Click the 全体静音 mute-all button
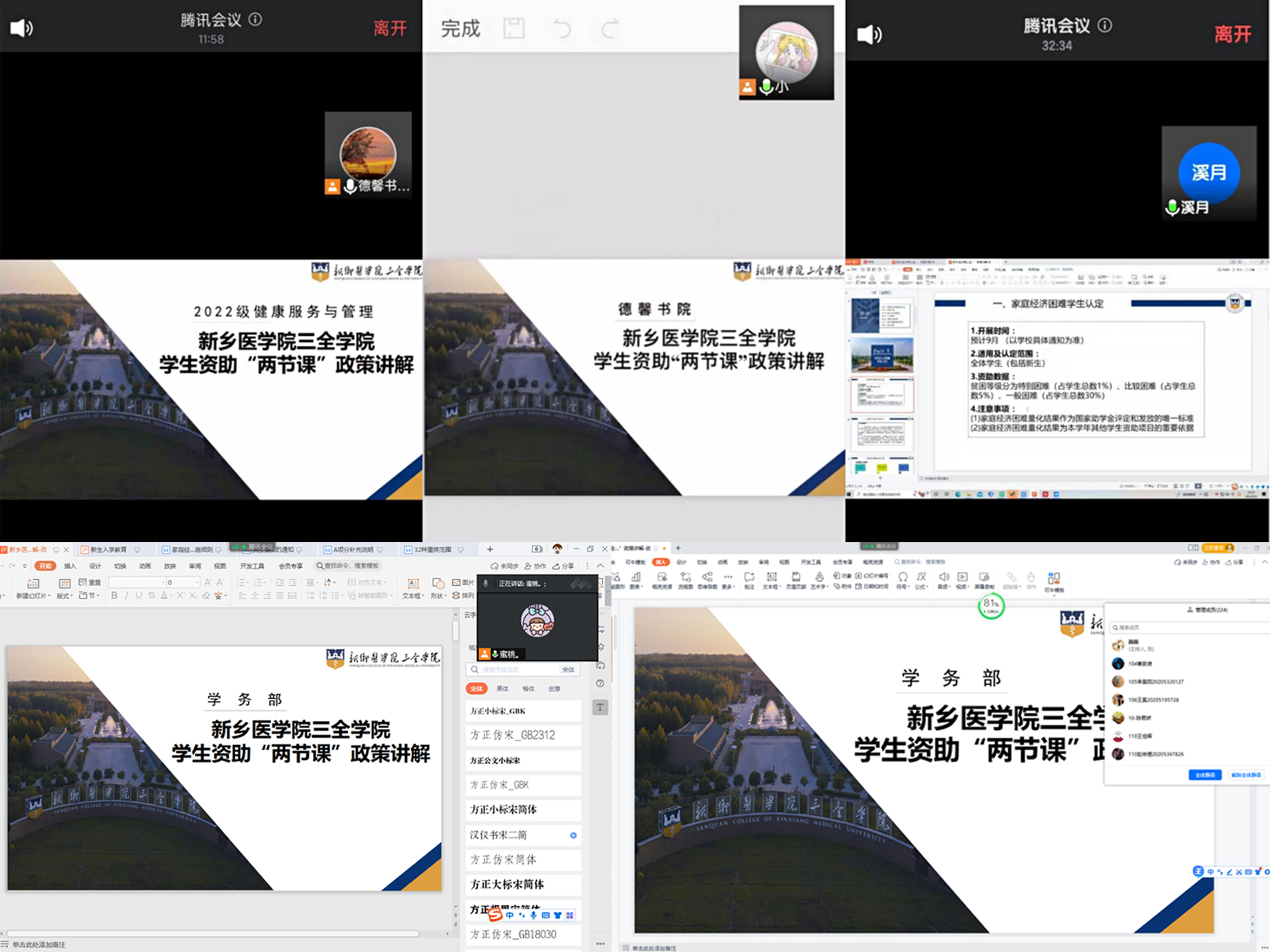The image size is (1270, 952). tap(1204, 775)
